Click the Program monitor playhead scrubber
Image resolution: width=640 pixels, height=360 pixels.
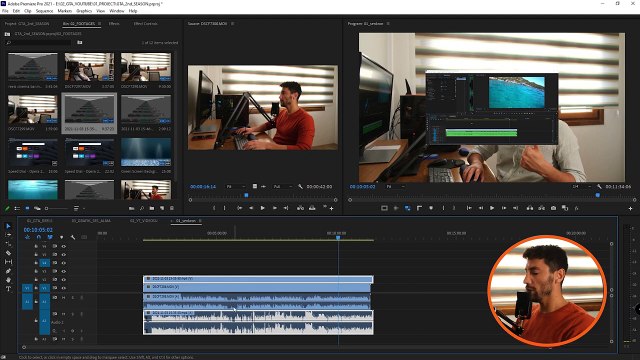pyautogui.click(x=598, y=196)
